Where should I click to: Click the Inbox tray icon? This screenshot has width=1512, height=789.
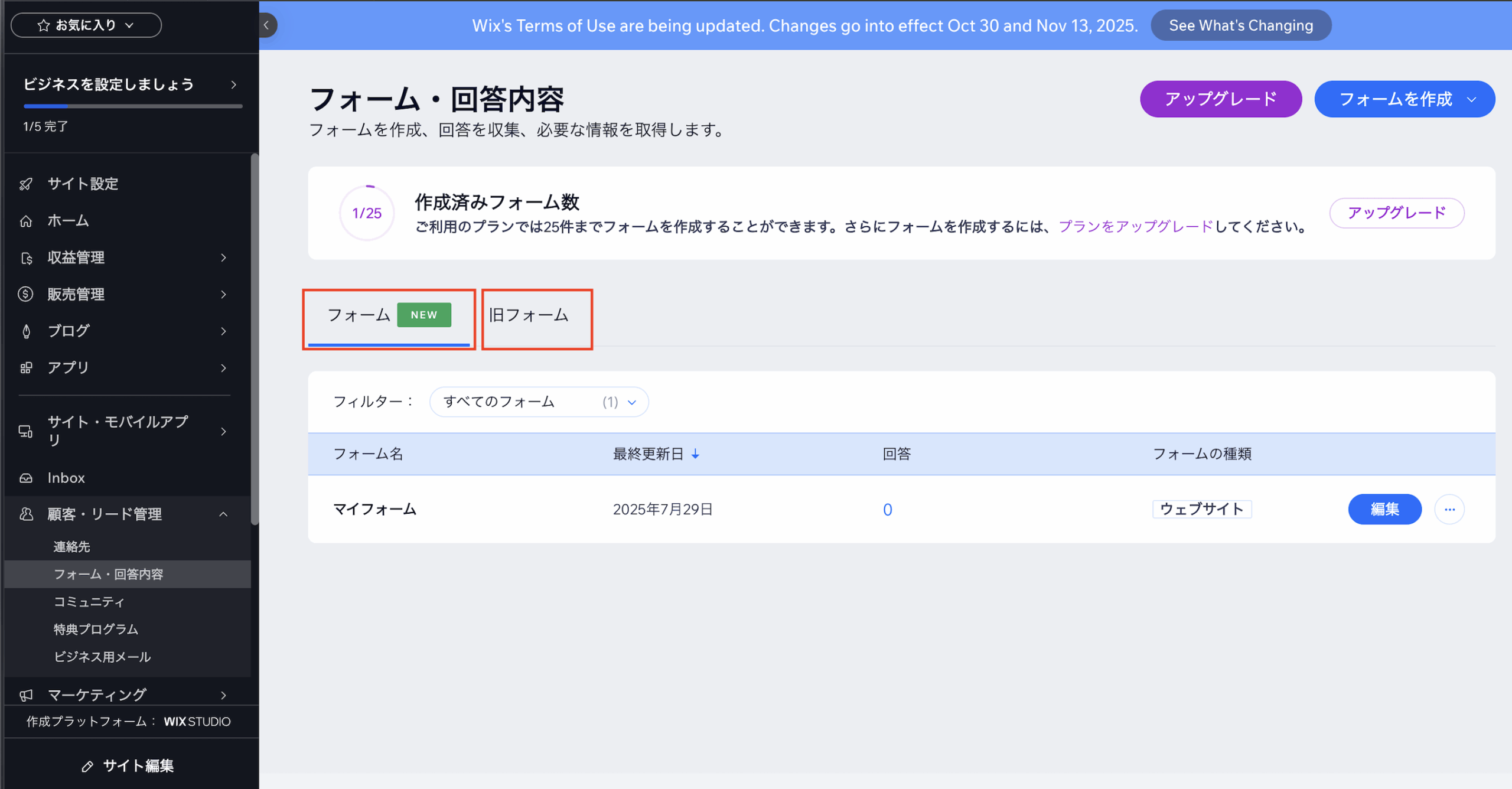[26, 478]
